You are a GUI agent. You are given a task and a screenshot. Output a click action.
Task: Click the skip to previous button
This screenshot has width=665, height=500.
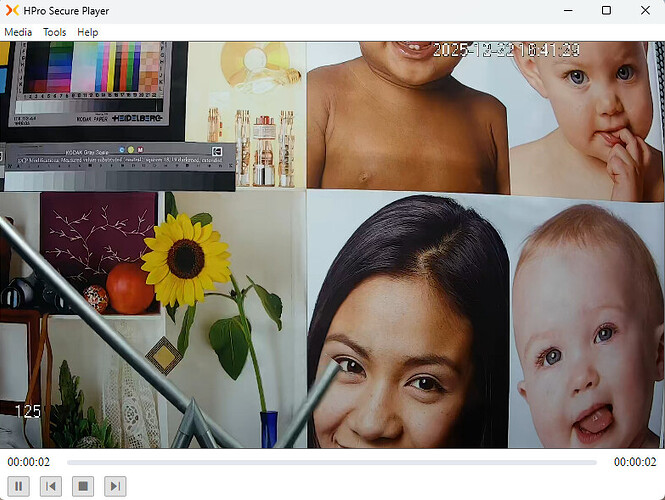[x=52, y=486]
